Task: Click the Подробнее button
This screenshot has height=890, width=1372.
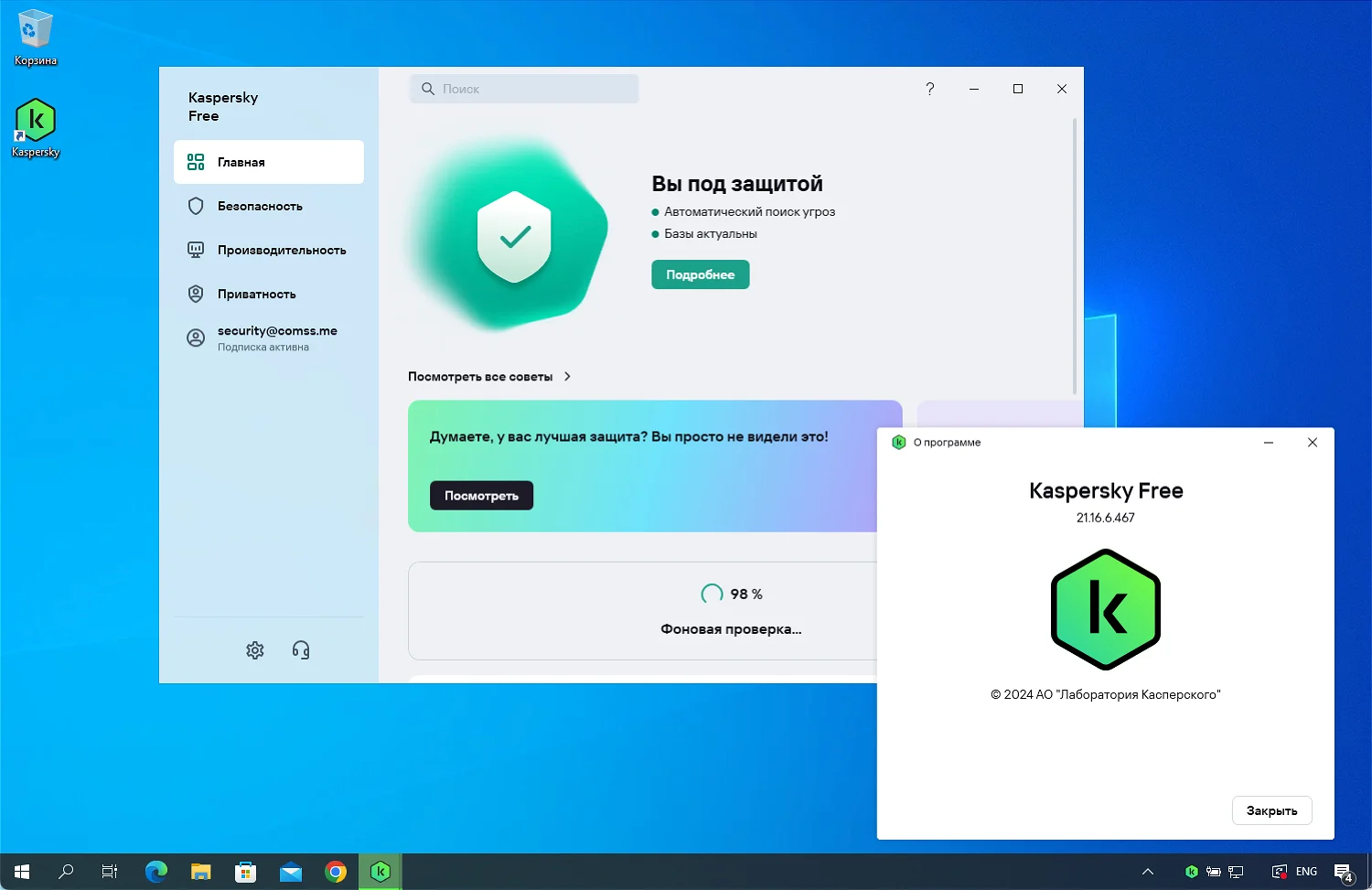Action: point(701,274)
